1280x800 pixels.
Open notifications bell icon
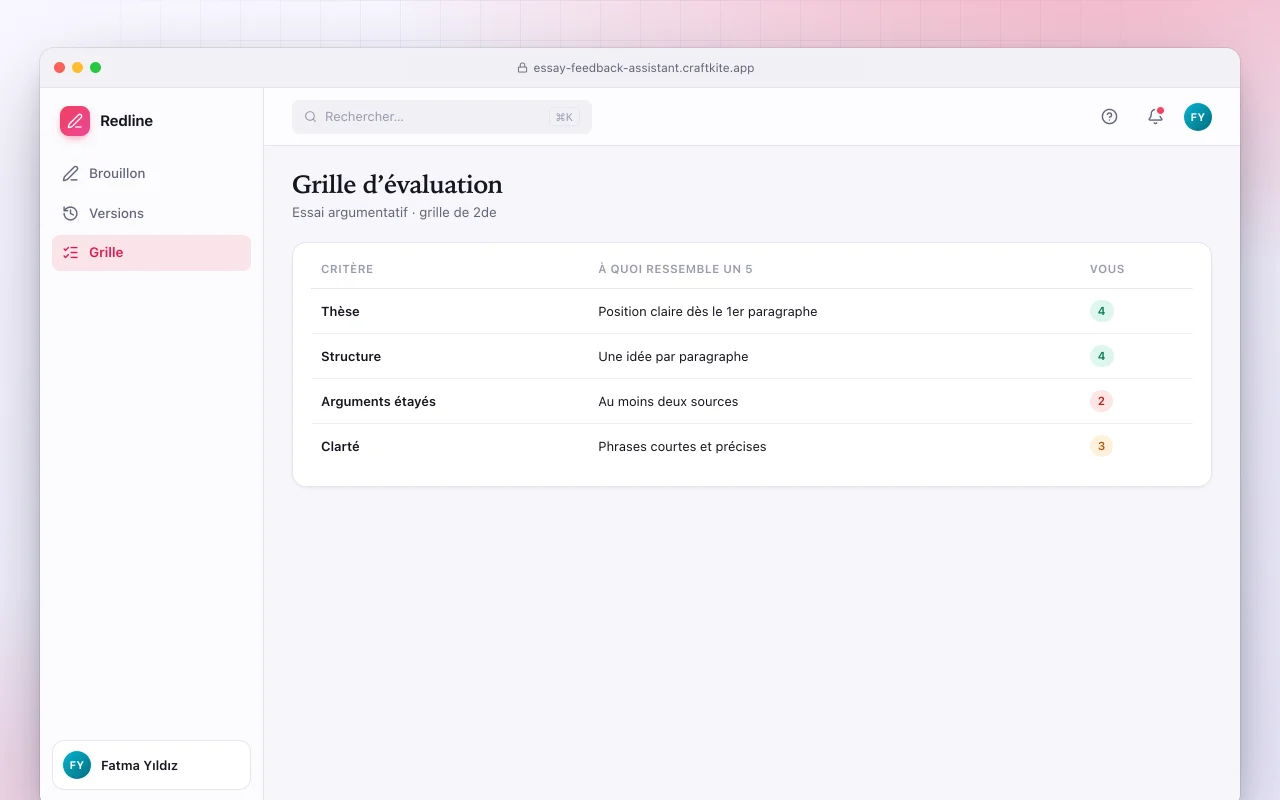[1155, 117]
